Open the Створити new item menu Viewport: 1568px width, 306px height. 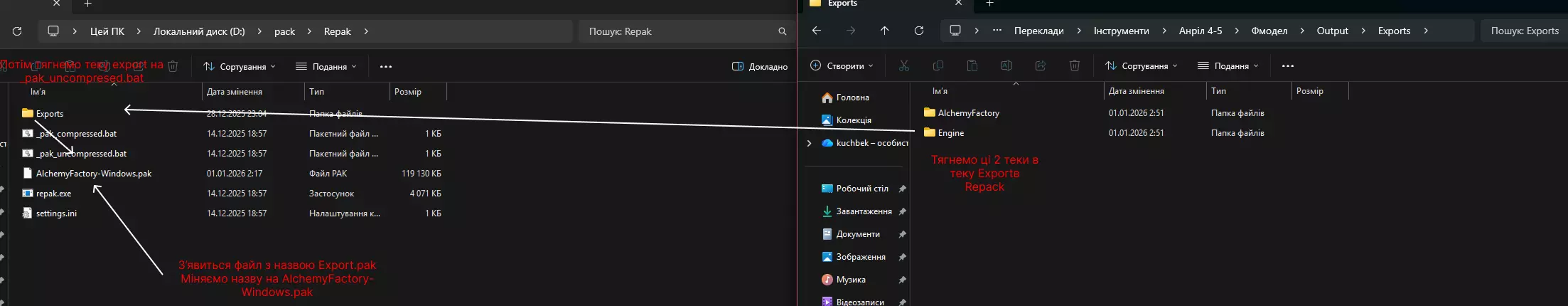pos(842,65)
